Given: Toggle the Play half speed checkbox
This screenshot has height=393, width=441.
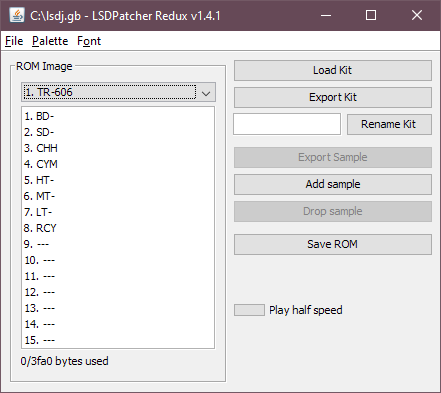Looking at the screenshot, I should [249, 310].
